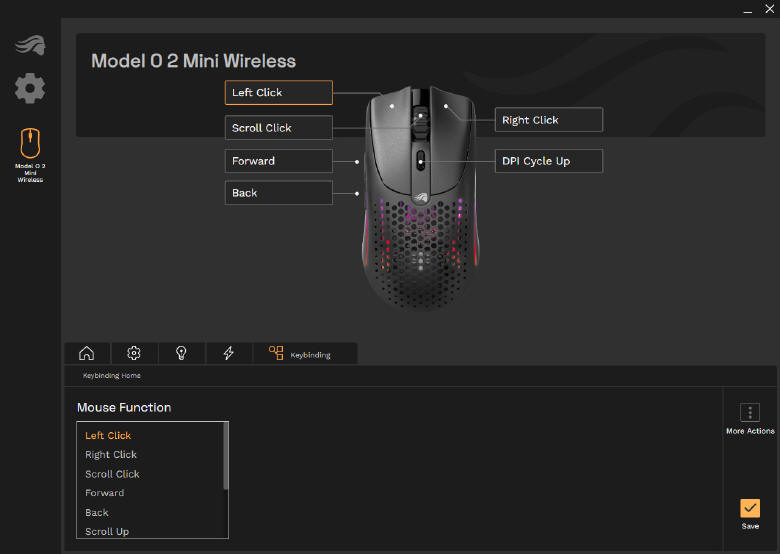
Task: Open the global settings gear in sidebar
Action: click(30, 89)
